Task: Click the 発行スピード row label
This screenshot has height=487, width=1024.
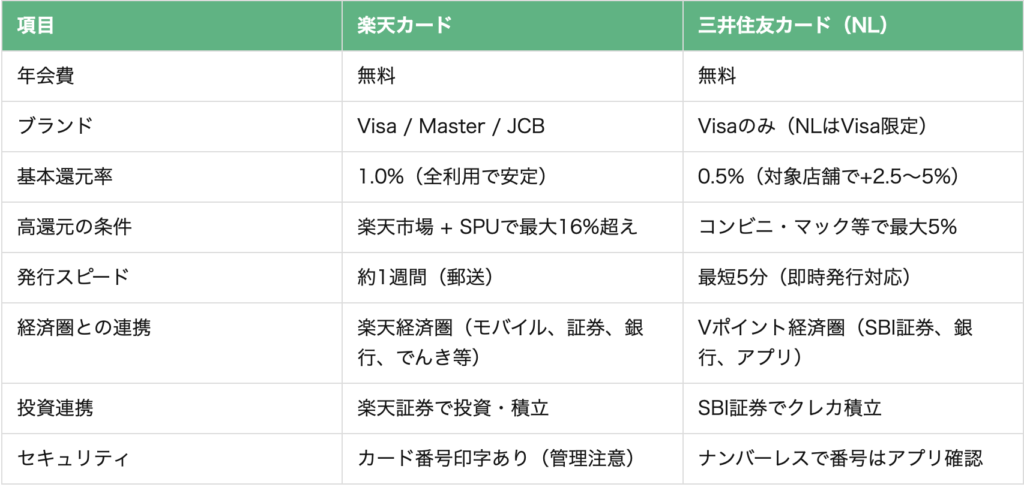Action: point(74,277)
